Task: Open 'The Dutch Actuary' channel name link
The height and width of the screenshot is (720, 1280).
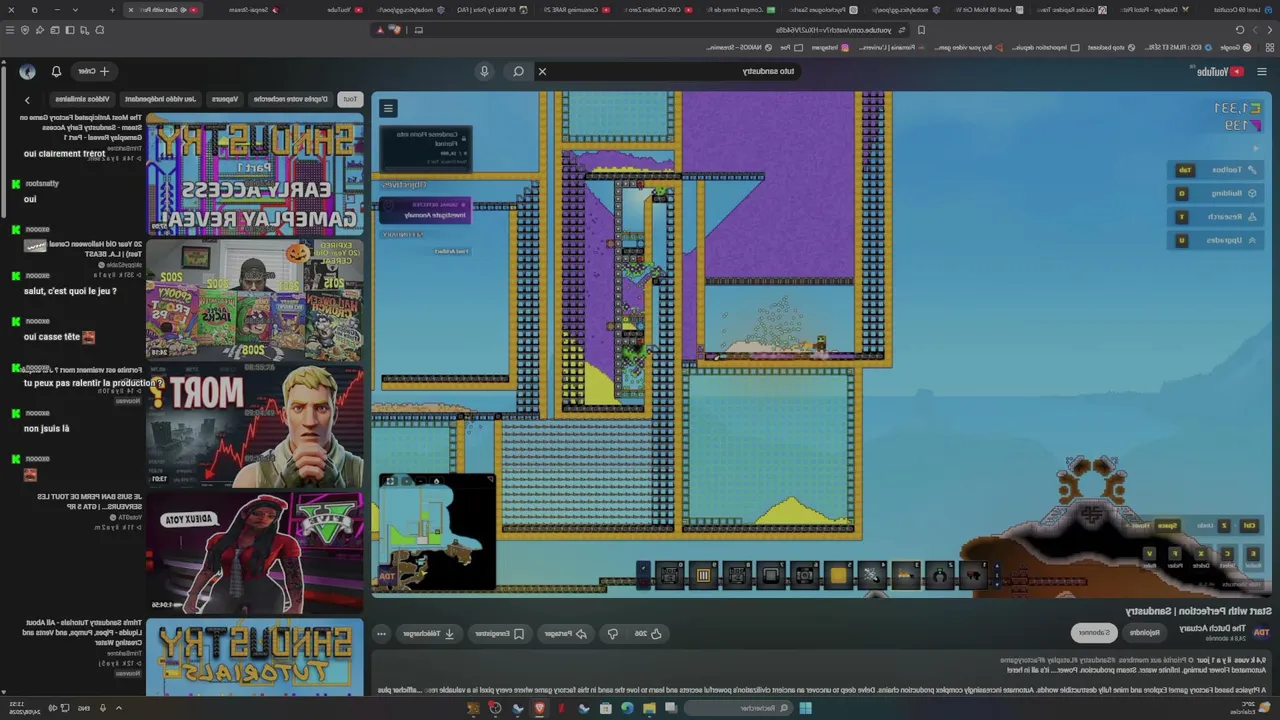Action: click(x=1211, y=628)
